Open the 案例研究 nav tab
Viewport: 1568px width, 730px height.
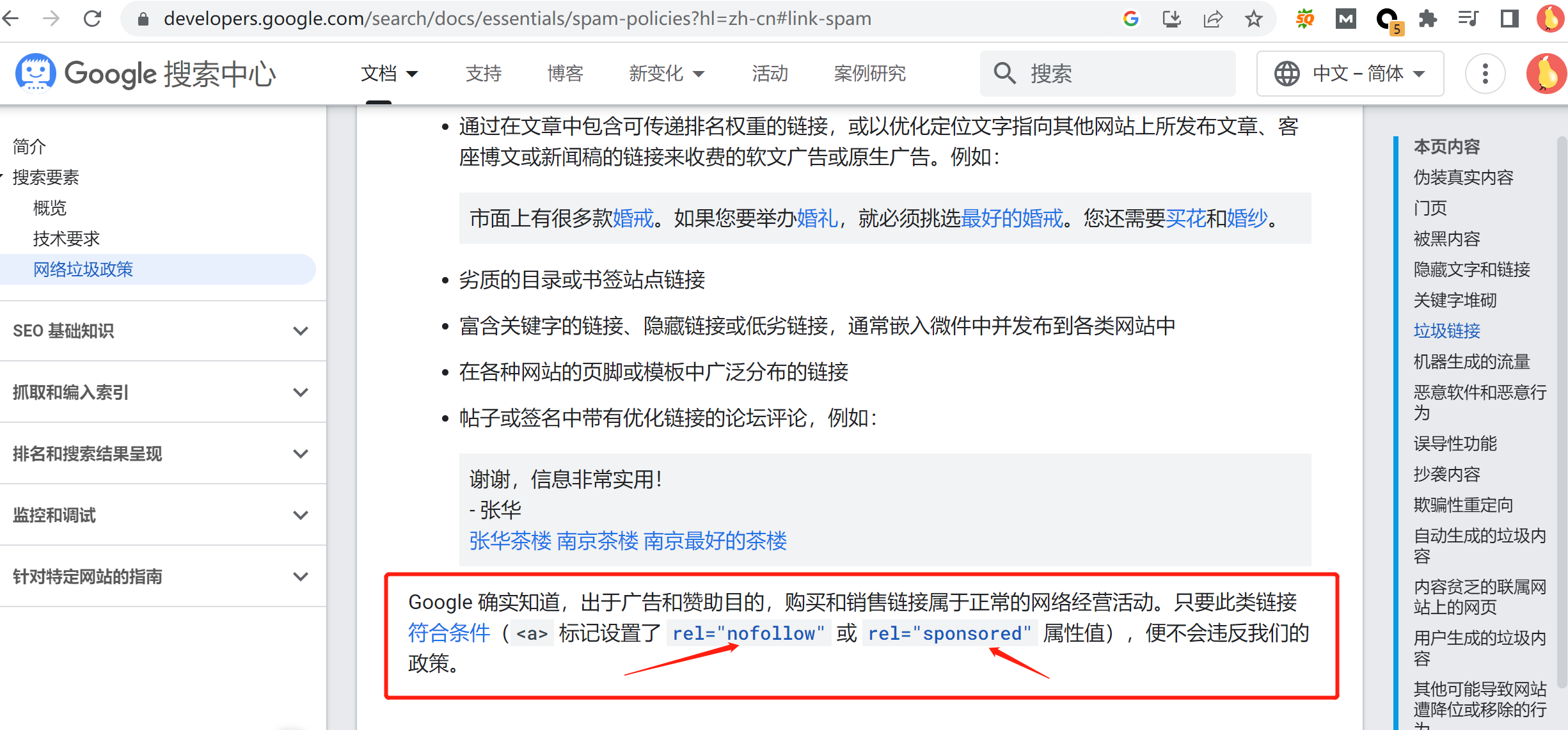(870, 74)
